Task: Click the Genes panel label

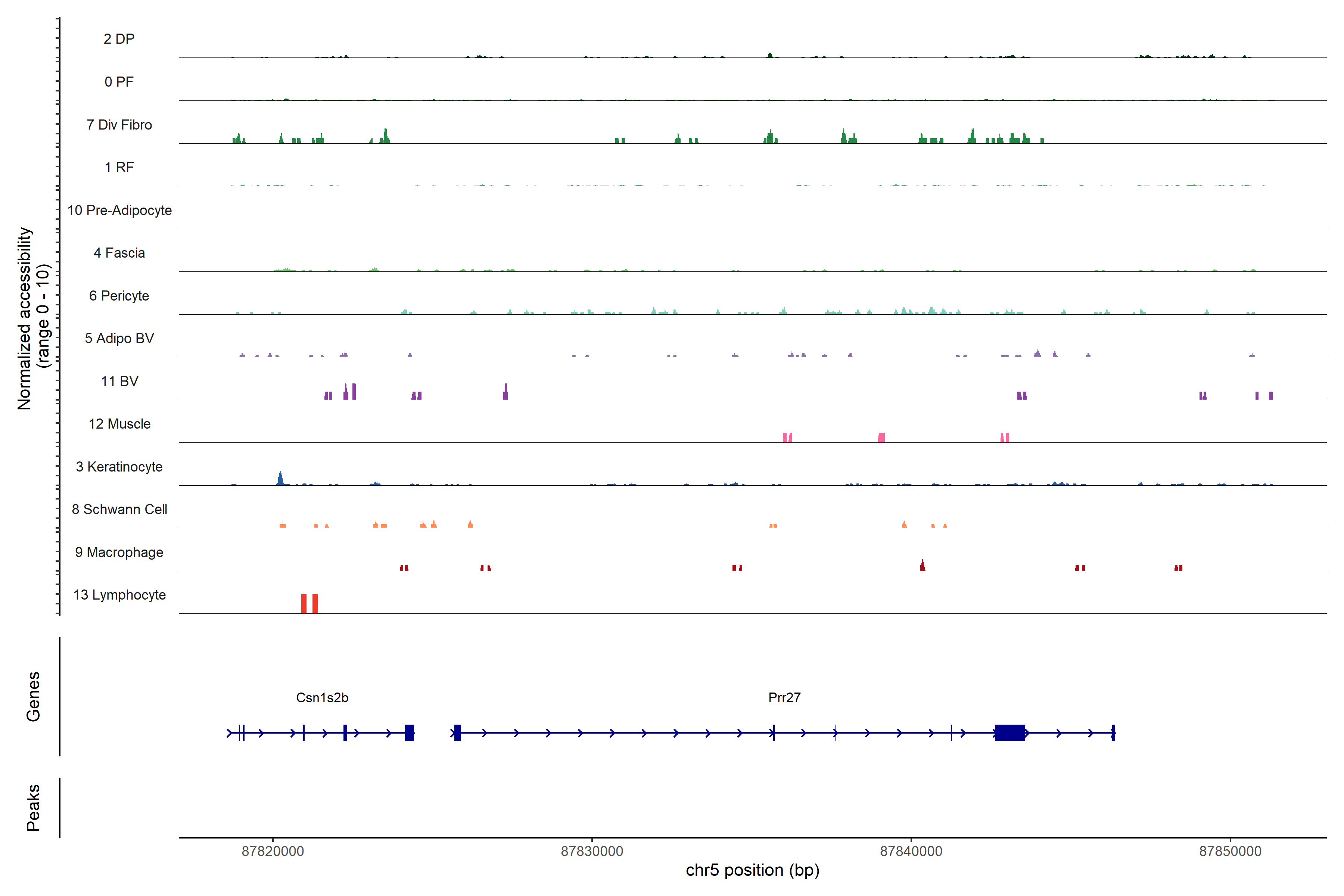Action: (33, 697)
